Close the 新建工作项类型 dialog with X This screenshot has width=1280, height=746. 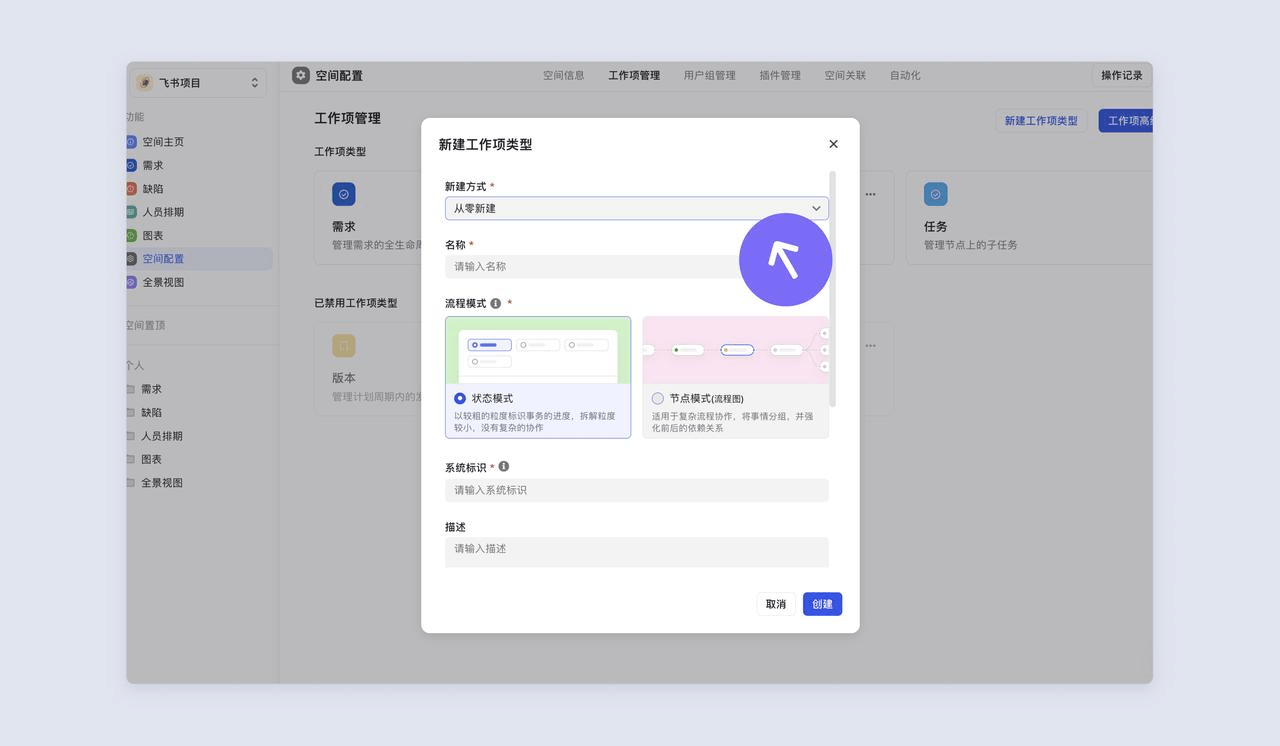833,144
